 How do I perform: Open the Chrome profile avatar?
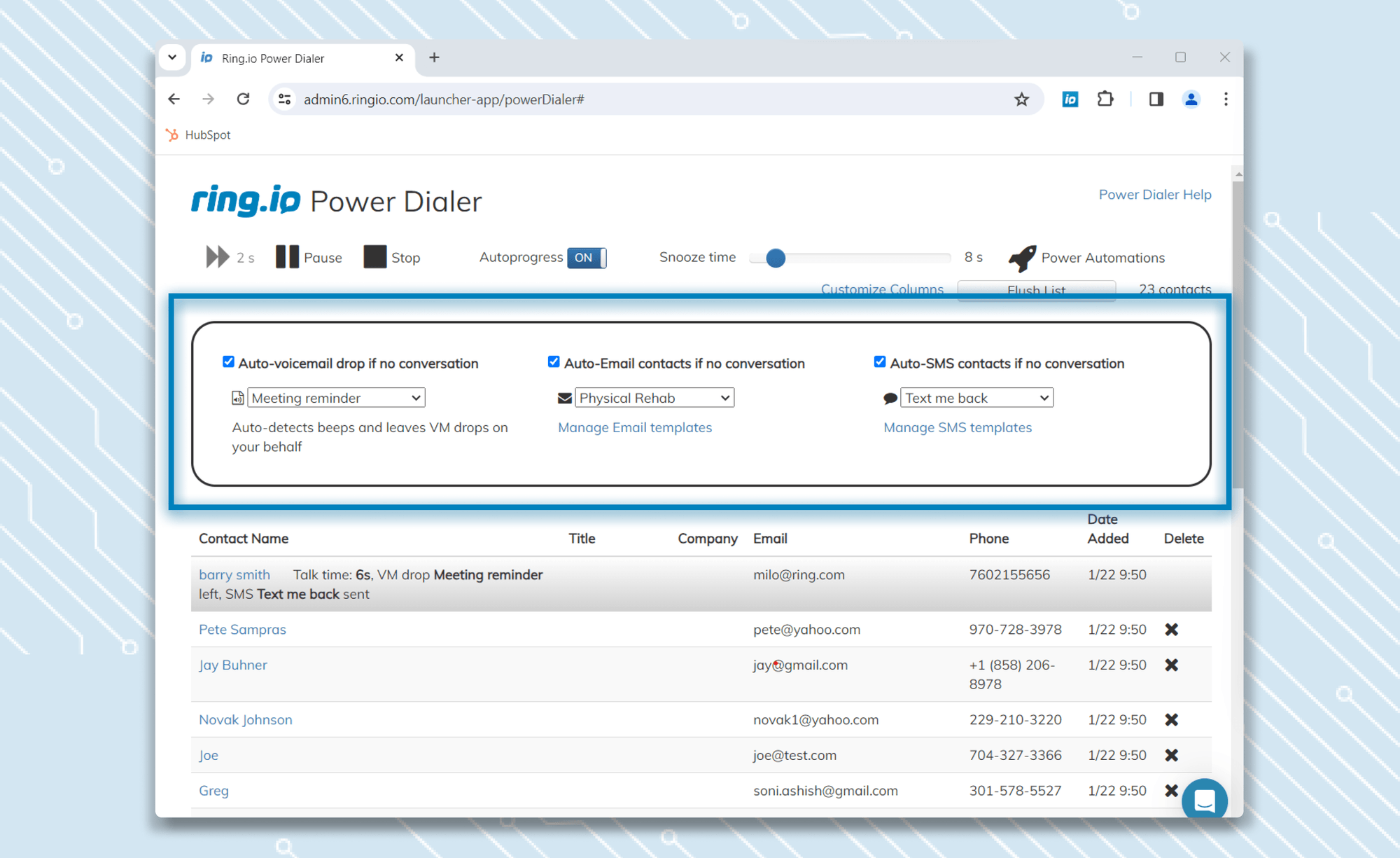coord(1191,99)
